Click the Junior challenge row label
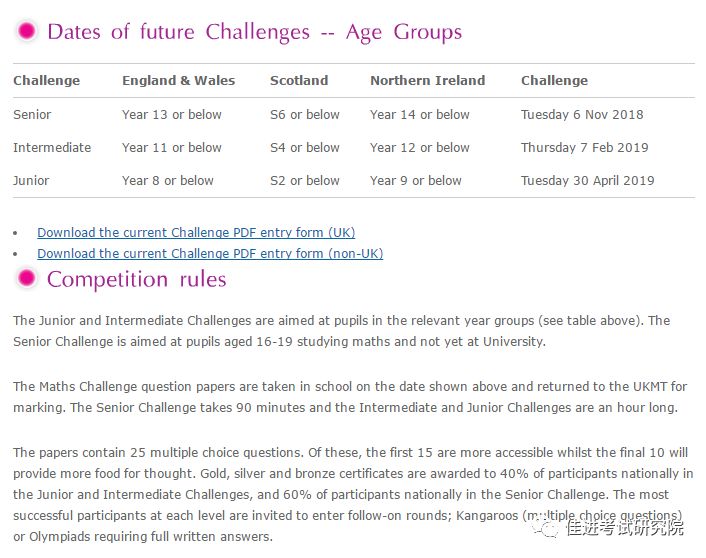 (x=31, y=181)
